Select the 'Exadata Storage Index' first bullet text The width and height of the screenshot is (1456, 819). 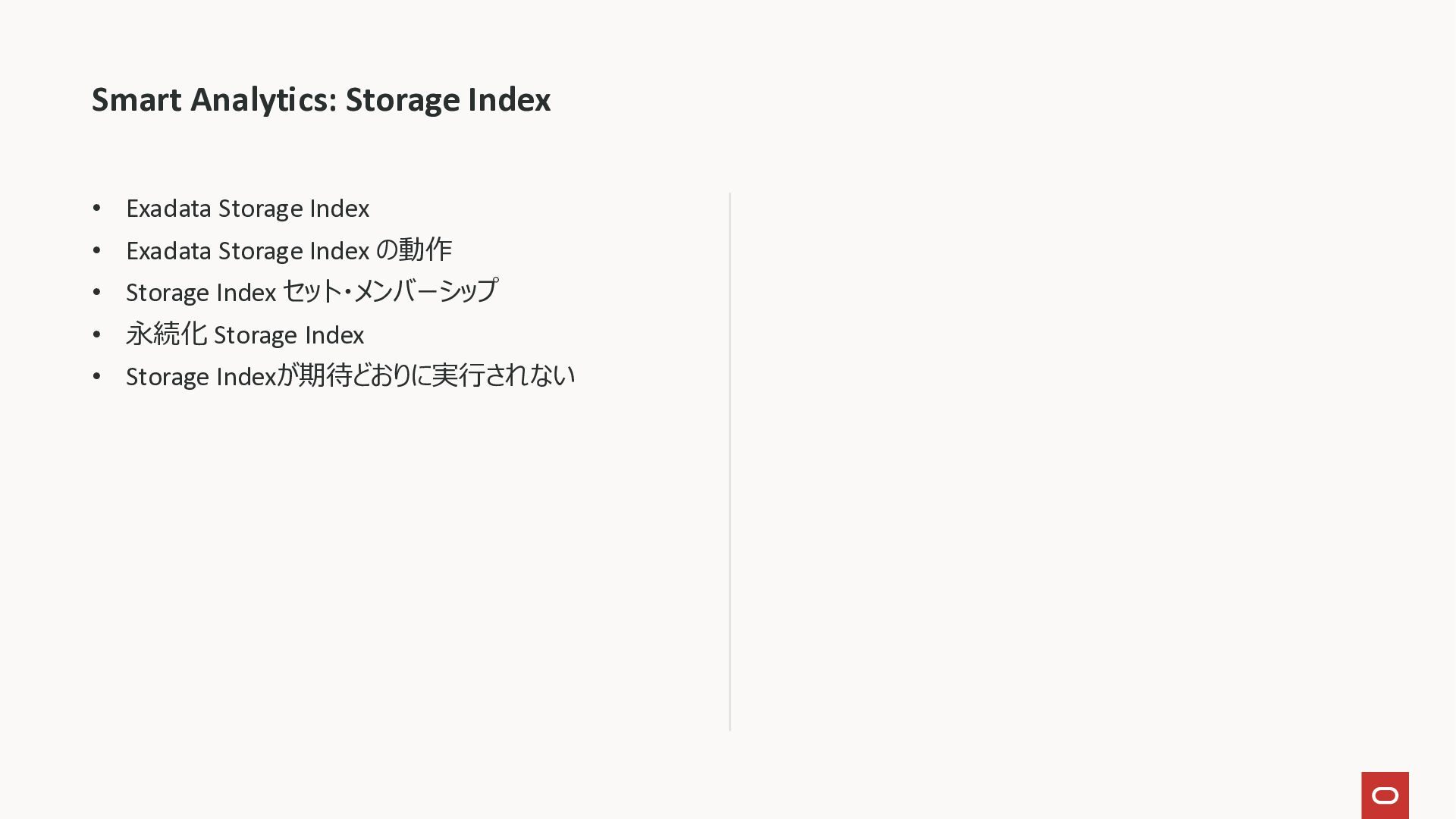(247, 209)
